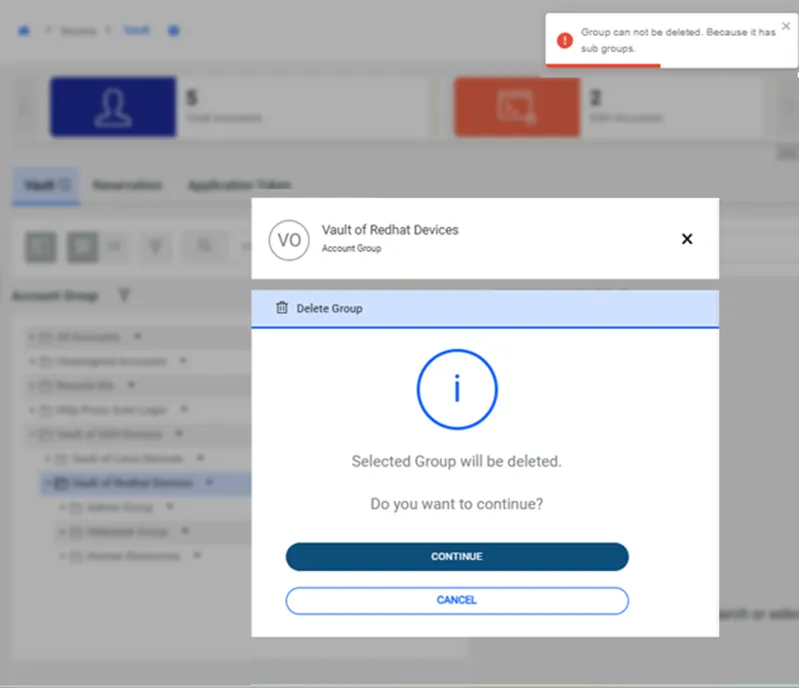
Task: Click the first grey square toolbar button
Action: tap(41, 247)
